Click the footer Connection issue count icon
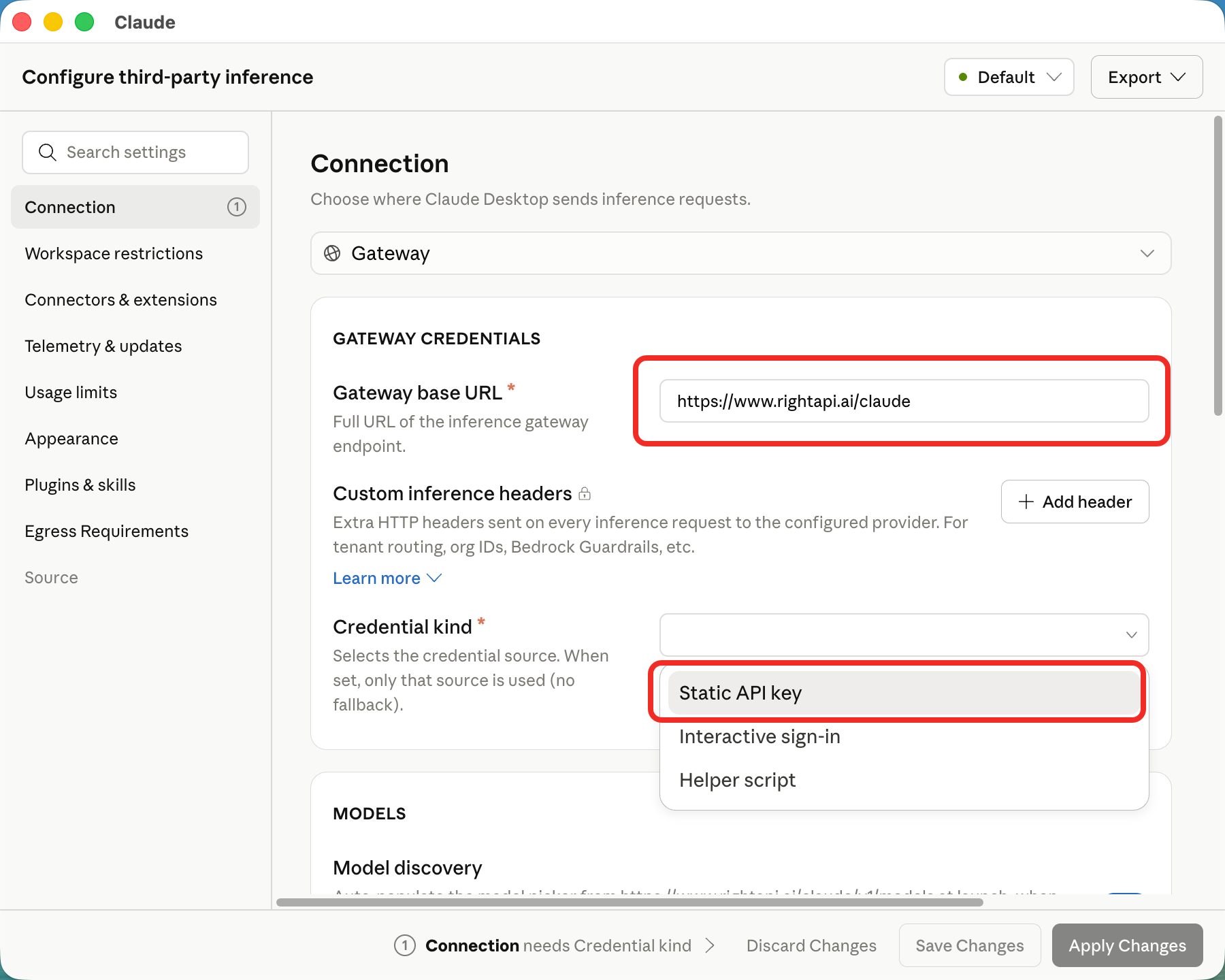This screenshot has height=980, width=1225. click(405, 945)
